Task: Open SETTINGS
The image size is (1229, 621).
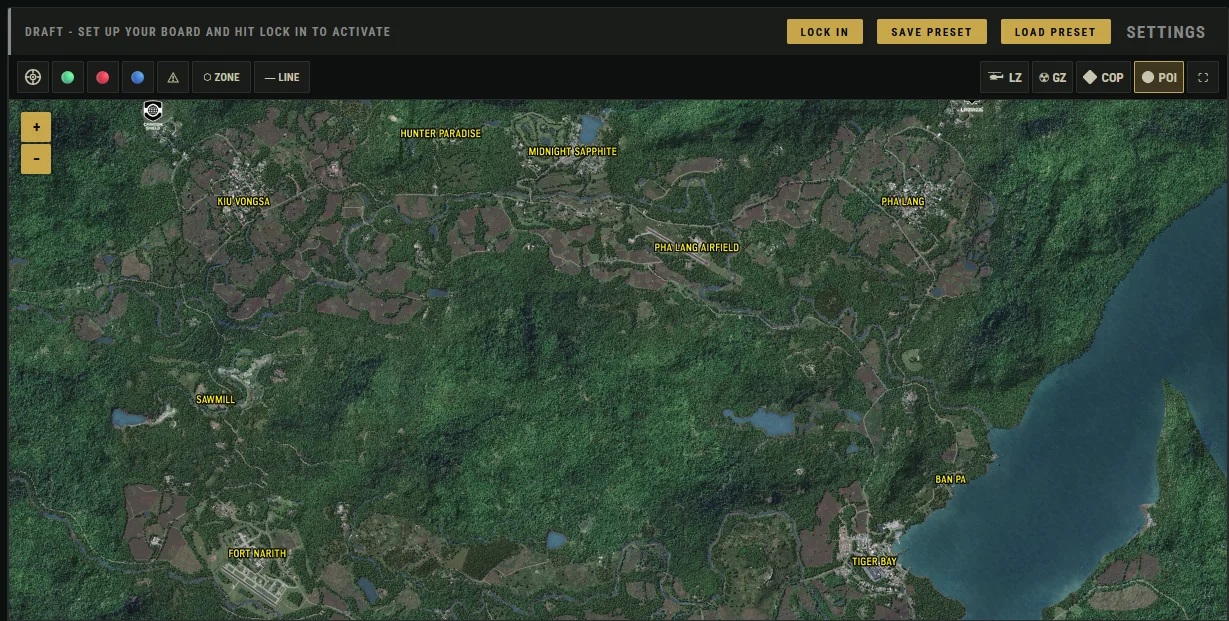Action: pos(1166,32)
